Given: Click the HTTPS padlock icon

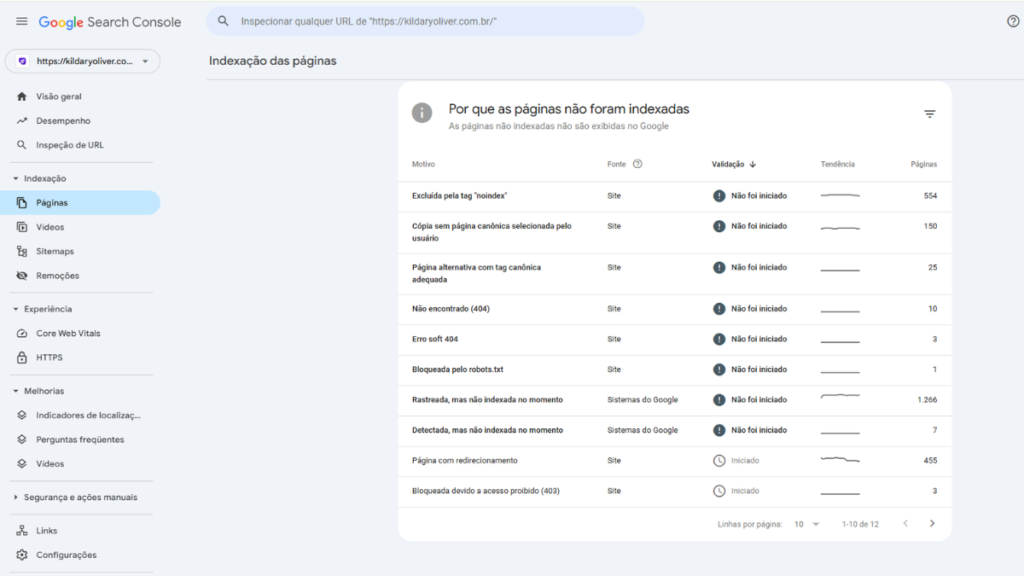Looking at the screenshot, I should 22,357.
